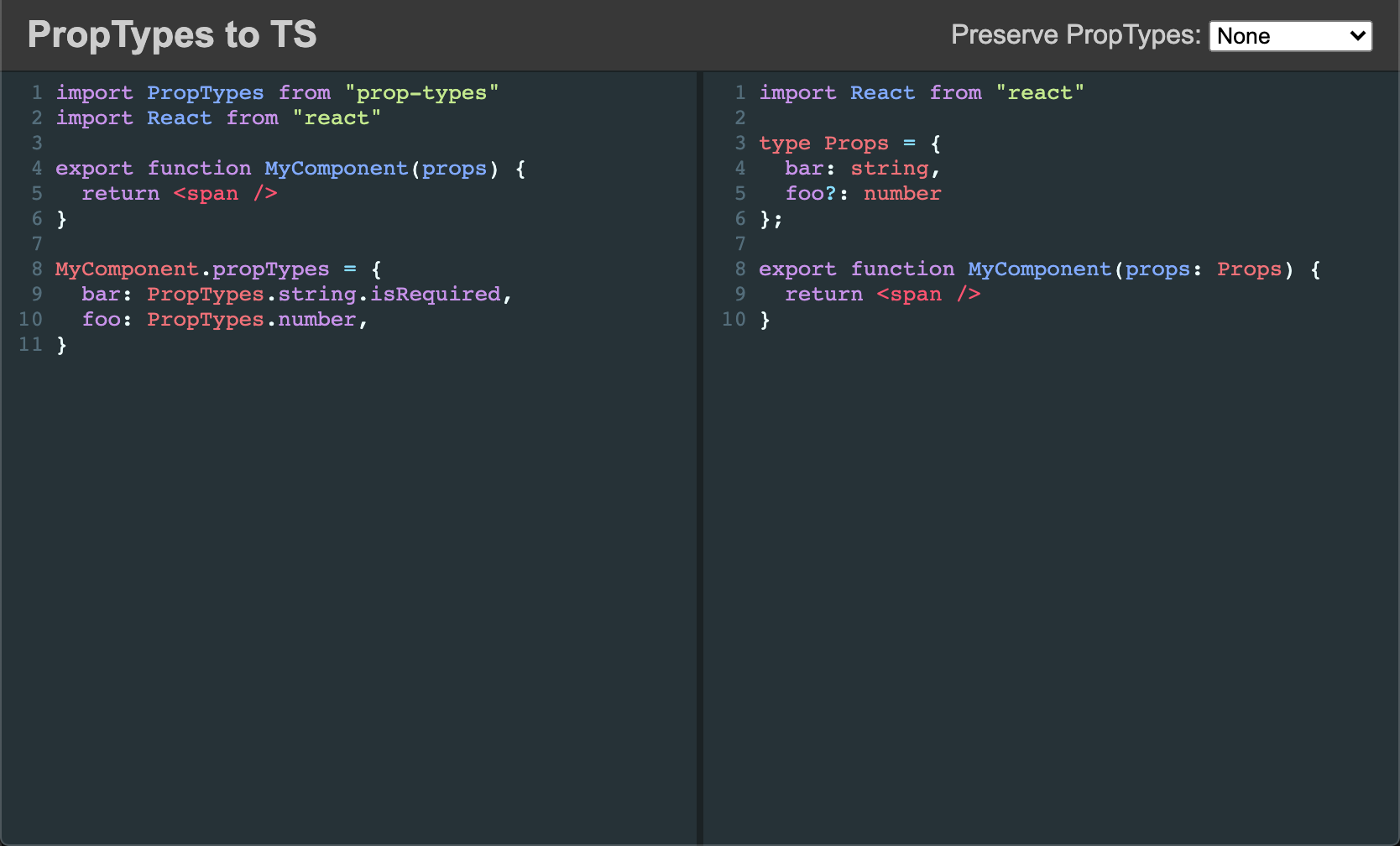This screenshot has width=1400, height=846.
Task: Click the "prop-types" string in left editor
Action: [421, 92]
